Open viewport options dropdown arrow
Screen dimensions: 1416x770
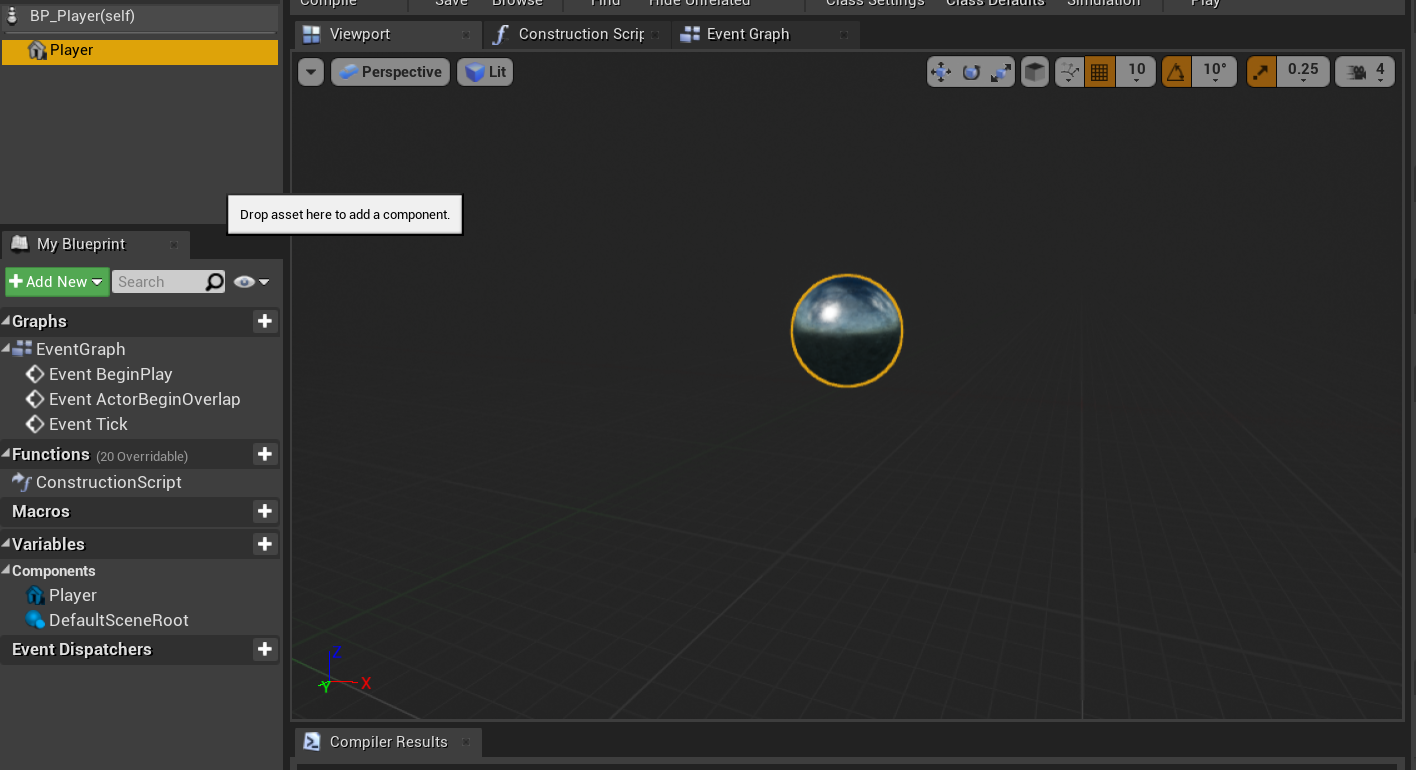pyautogui.click(x=311, y=72)
